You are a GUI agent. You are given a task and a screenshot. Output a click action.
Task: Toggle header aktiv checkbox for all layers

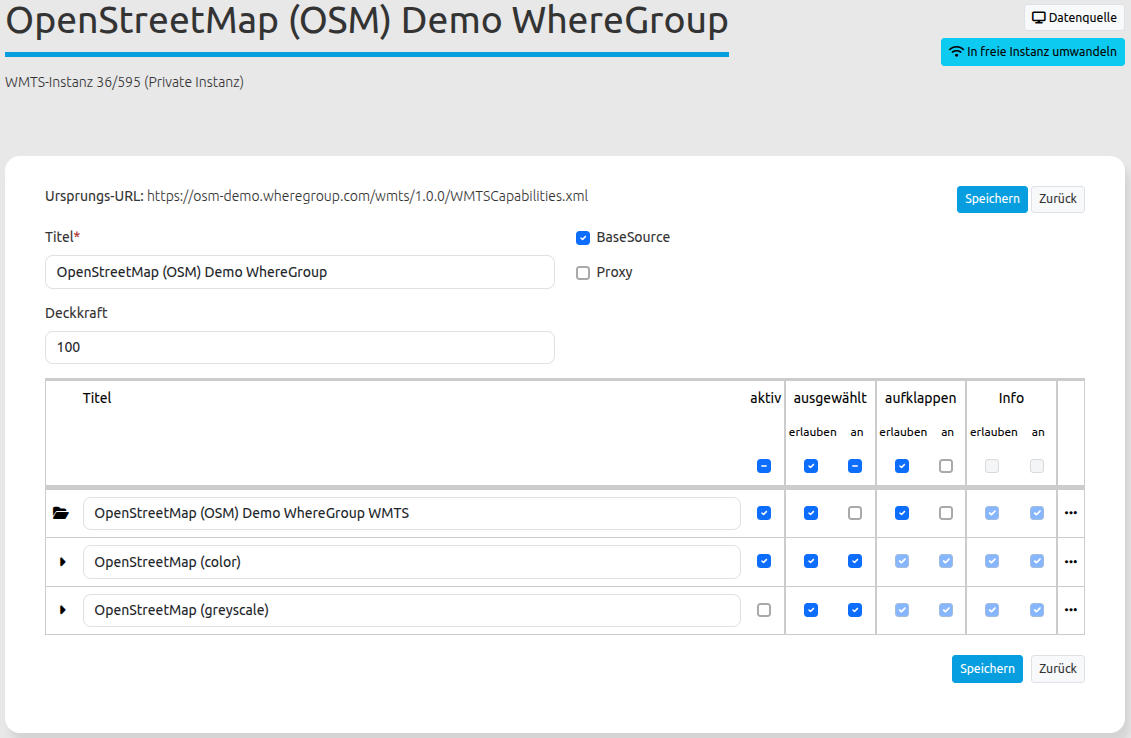764,466
